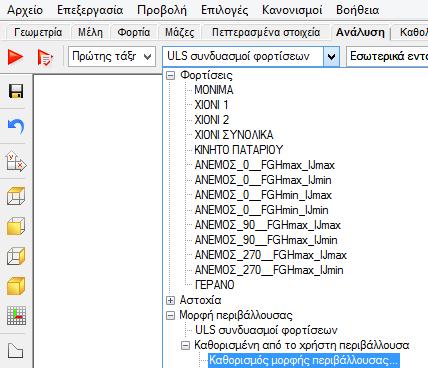Open the ULS συνδυασμοί φορτίσεων combo box arrow
Image resolution: width=428 pixels, height=368 pixels.
click(331, 56)
